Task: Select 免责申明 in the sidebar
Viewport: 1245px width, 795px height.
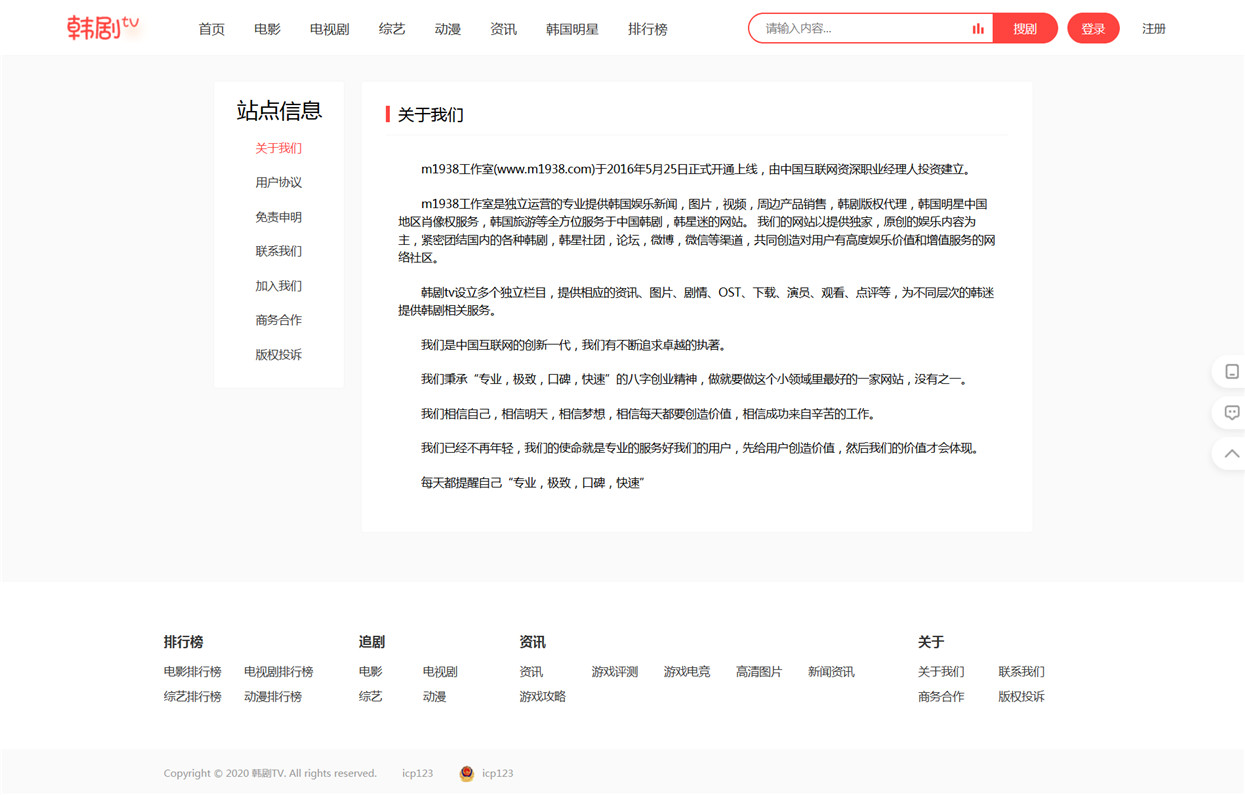Action: [278, 217]
